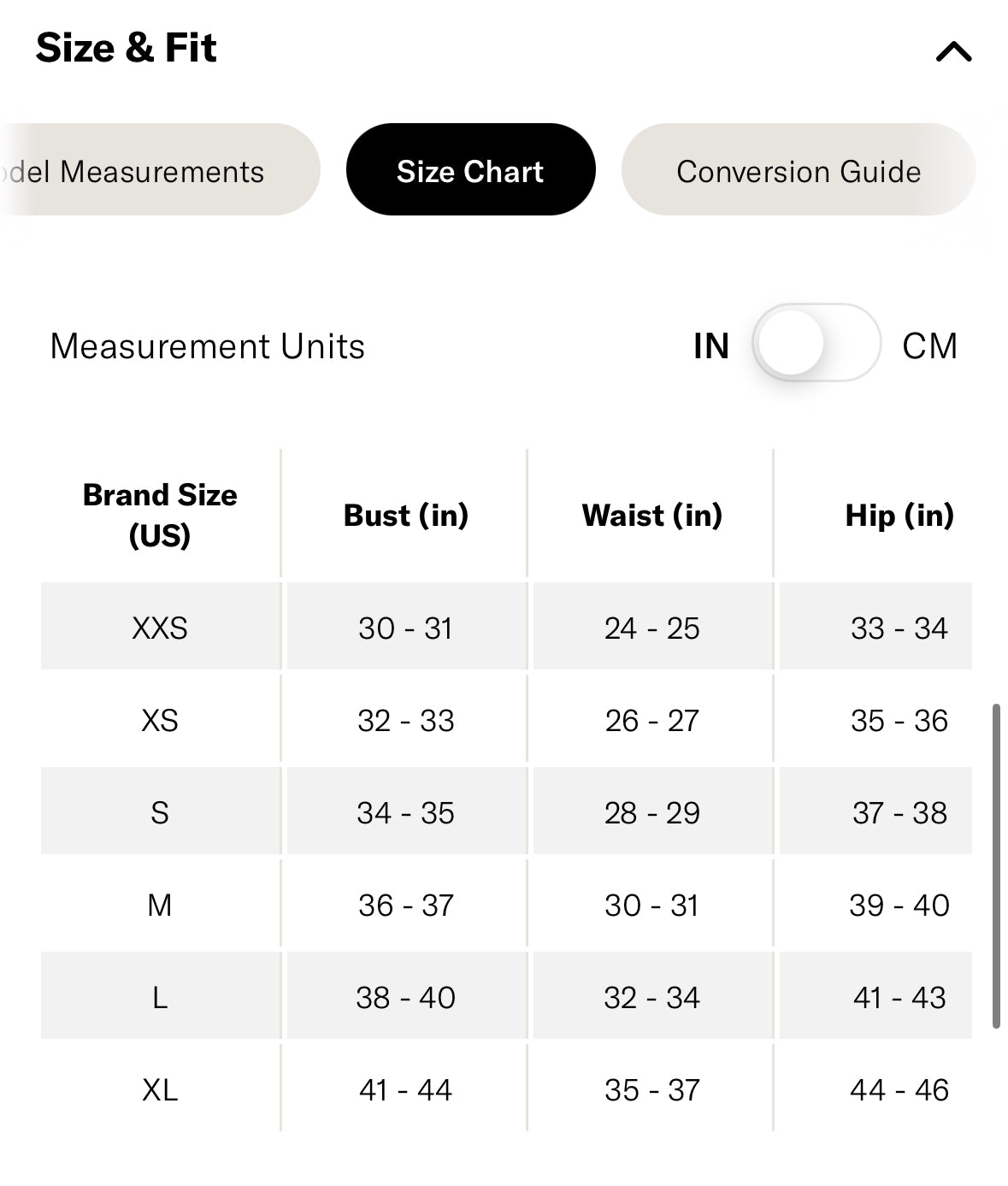Image resolution: width=1008 pixels, height=1186 pixels.
Task: Select the M size row label
Action: pos(160,906)
